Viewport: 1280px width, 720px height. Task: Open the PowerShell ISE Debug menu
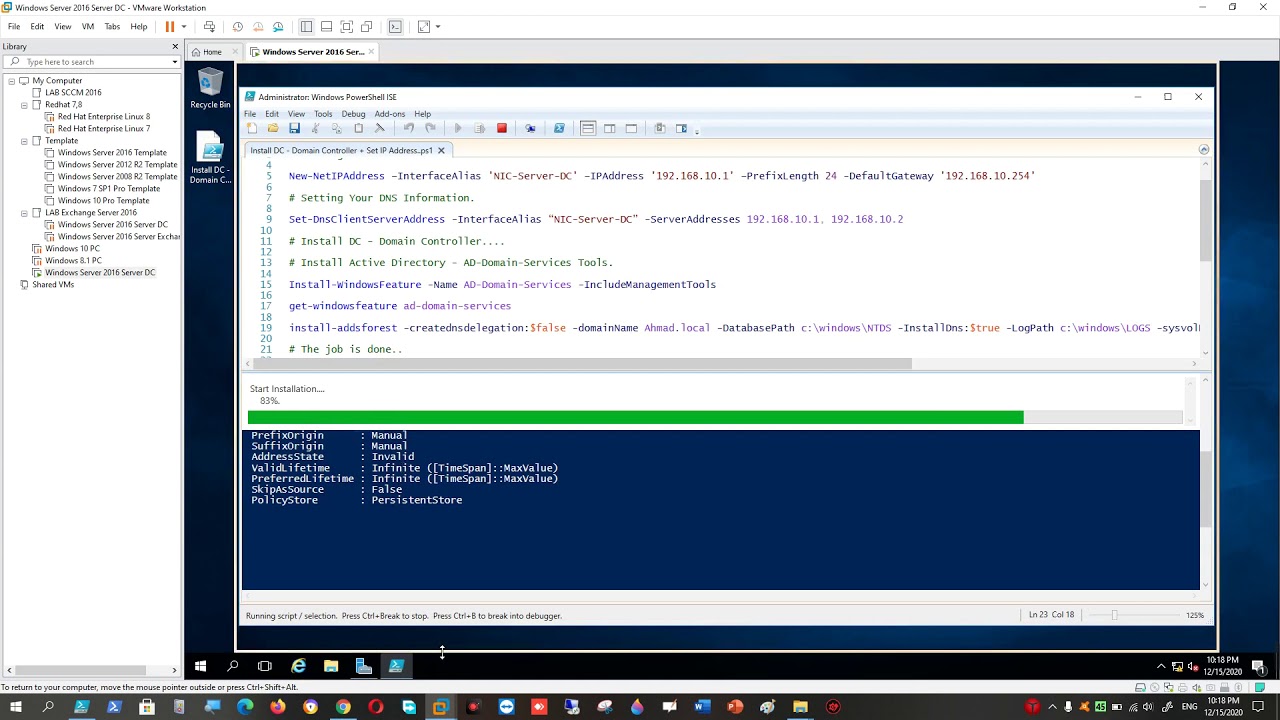click(353, 114)
